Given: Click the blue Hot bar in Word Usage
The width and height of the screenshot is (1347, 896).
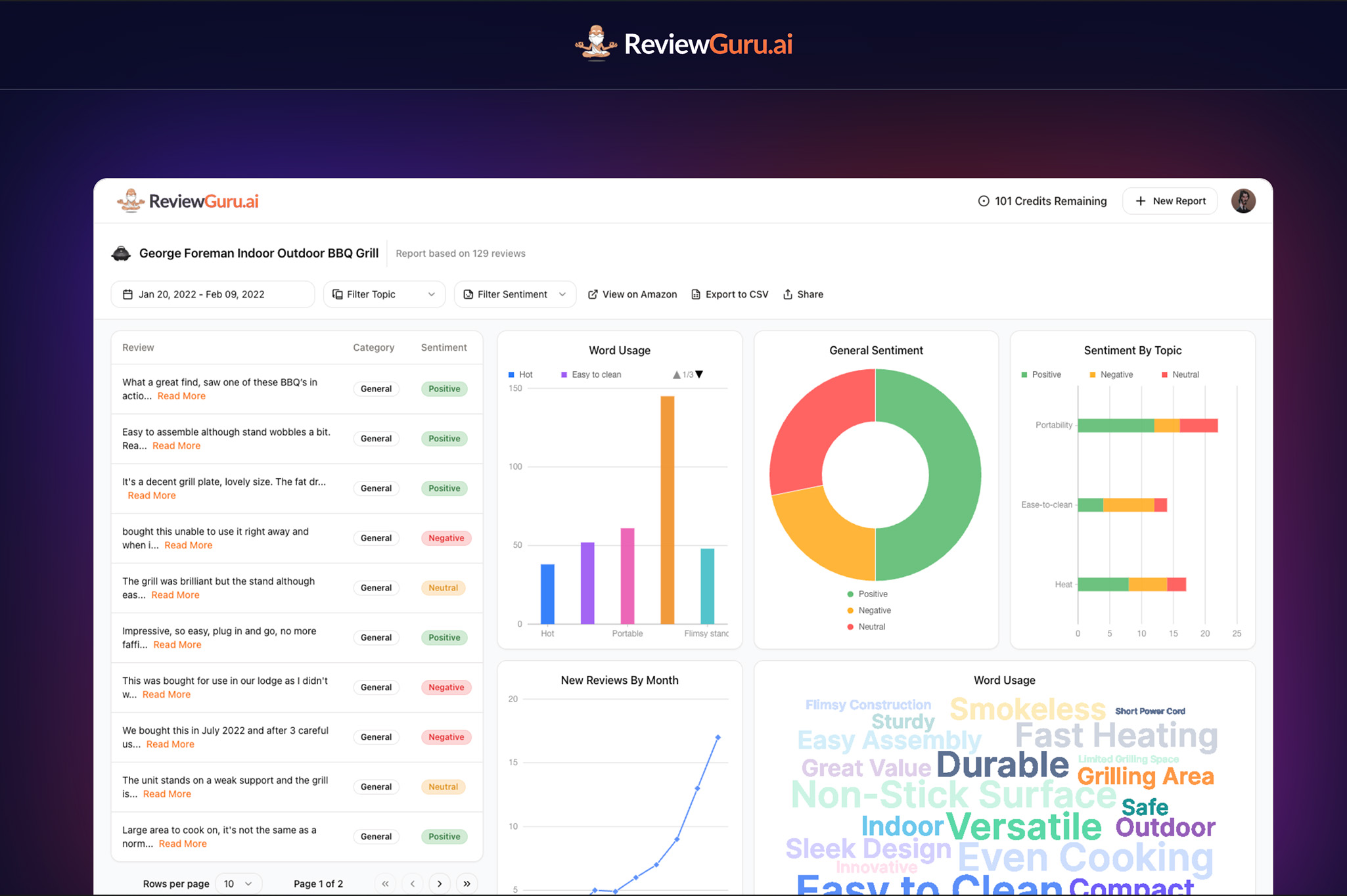Looking at the screenshot, I should click(x=547, y=594).
